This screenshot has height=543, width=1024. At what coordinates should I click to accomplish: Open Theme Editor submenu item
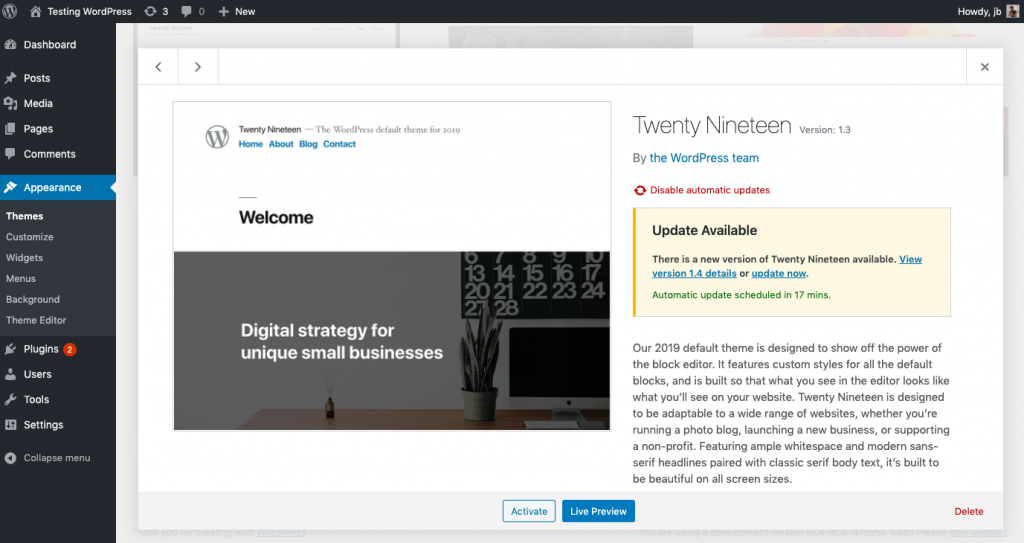pos(36,321)
